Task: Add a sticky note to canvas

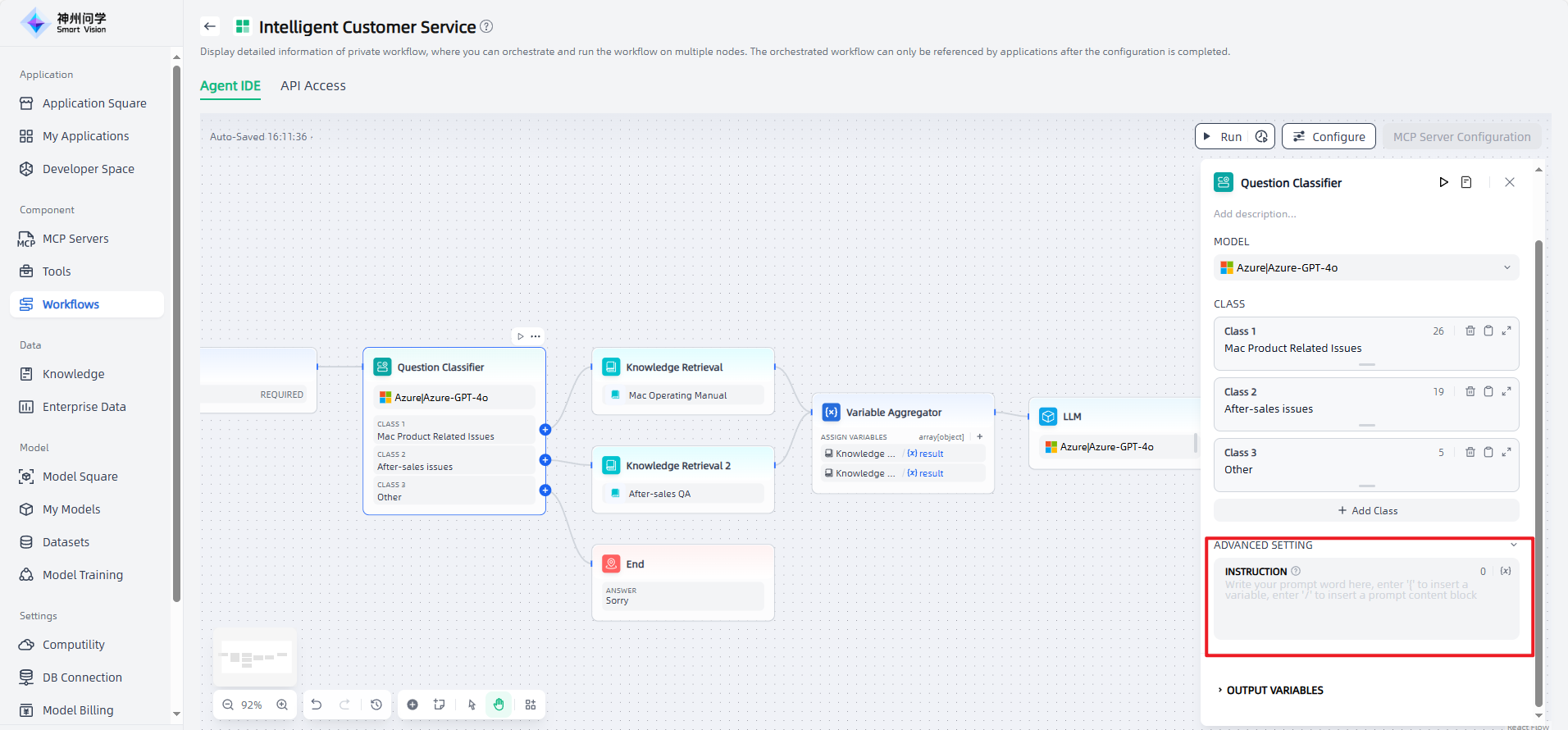Action: pyautogui.click(x=440, y=705)
